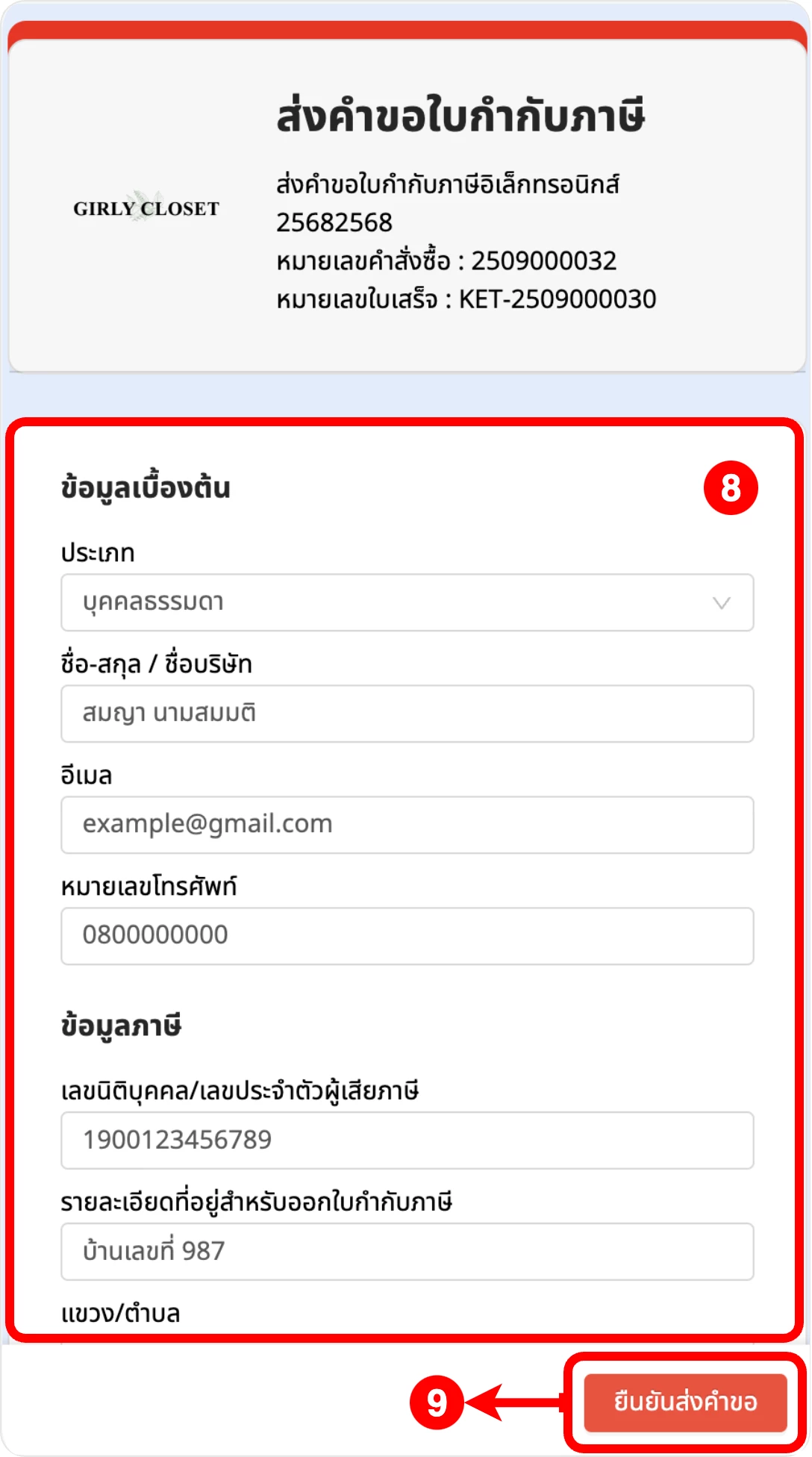Screen dimensions: 812x1457
Task: Open the บุคคลธรรมดา type dropdown
Action: [407, 603]
